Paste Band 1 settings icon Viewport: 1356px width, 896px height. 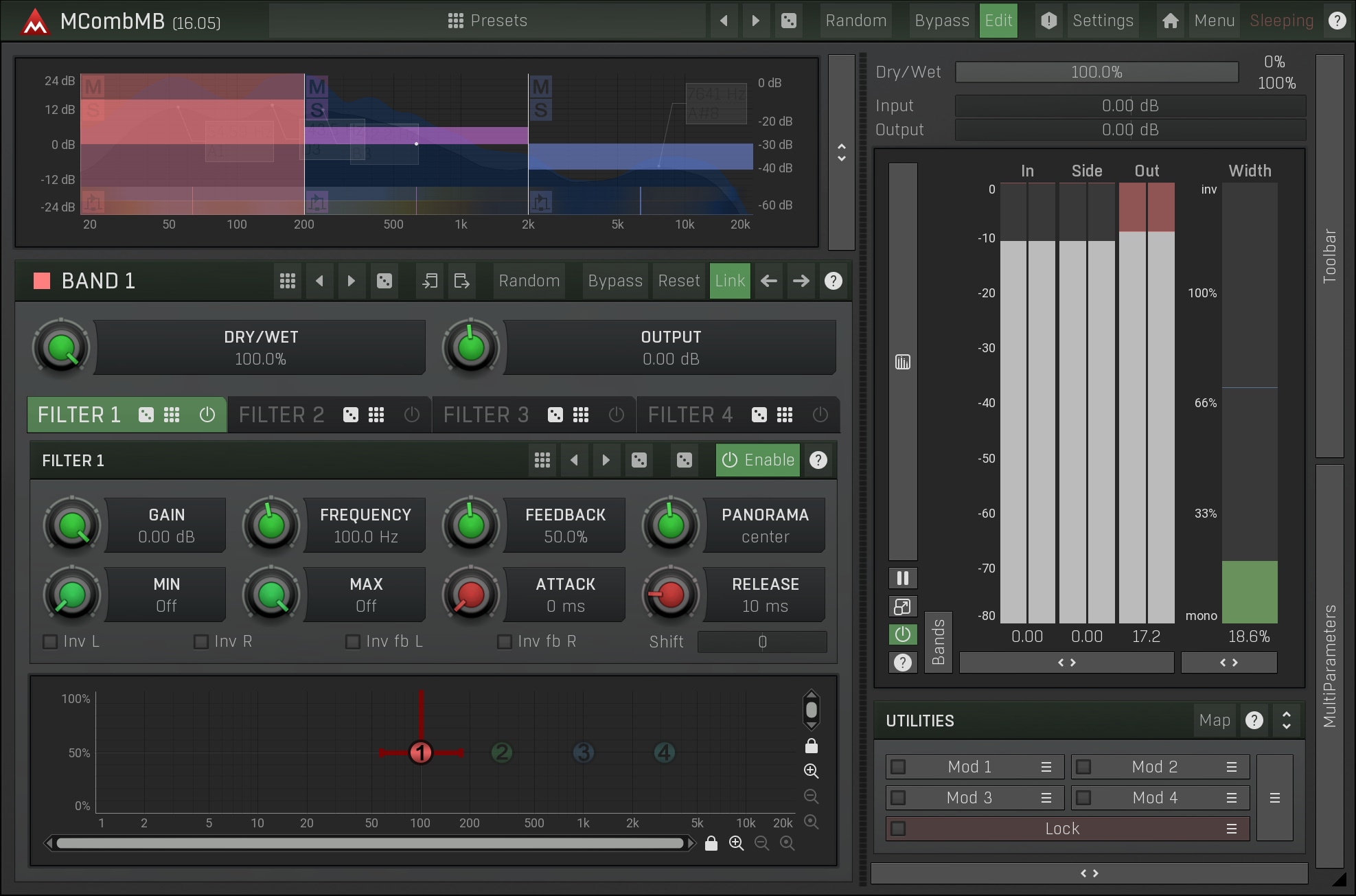(x=462, y=281)
